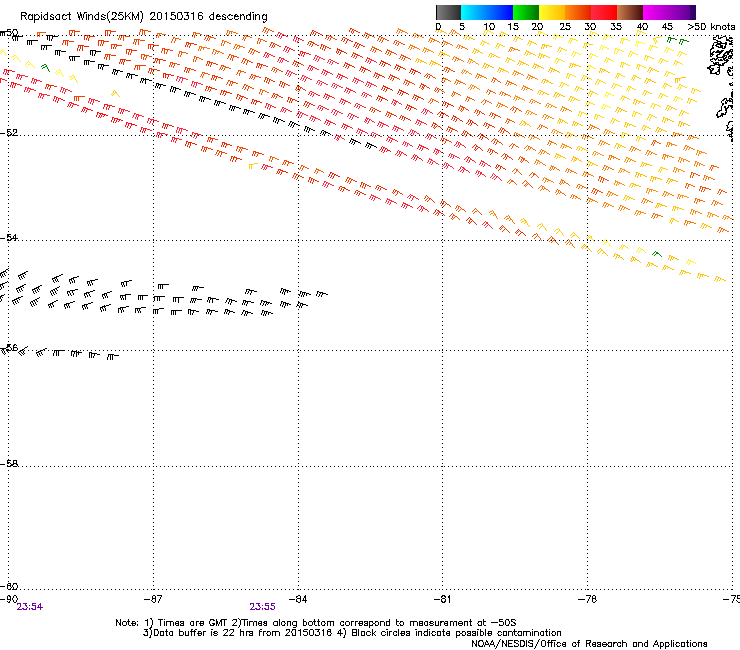740x650 pixels.
Task: Click the '-81' longitude axis label
Action: tap(442, 599)
